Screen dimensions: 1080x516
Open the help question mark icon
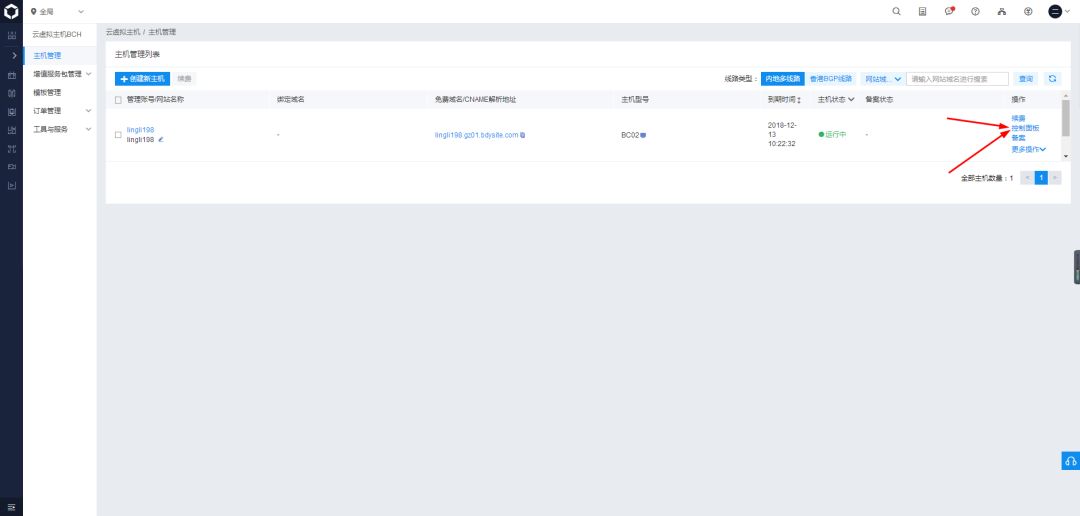tap(975, 11)
